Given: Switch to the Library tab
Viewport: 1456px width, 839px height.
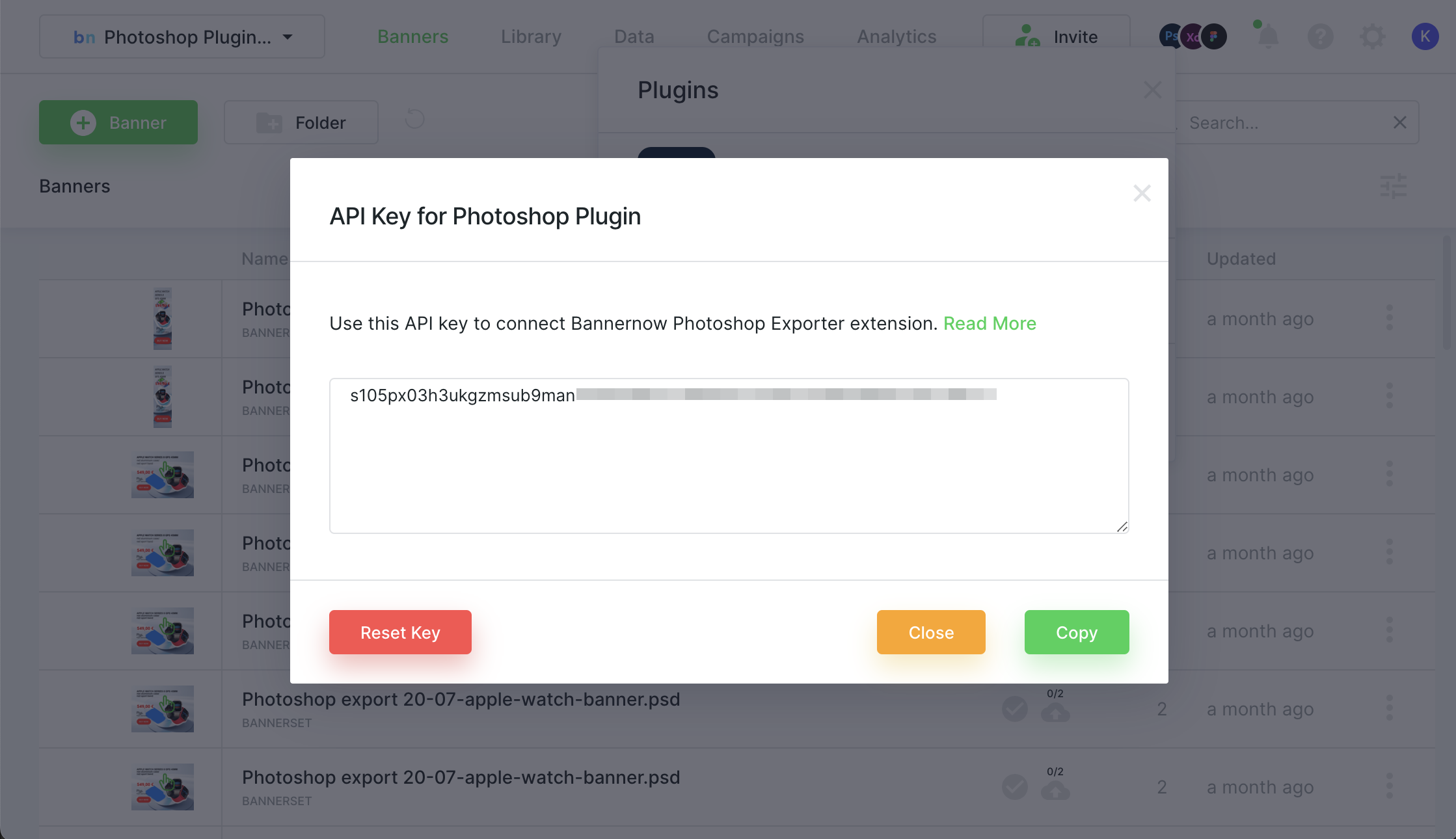Looking at the screenshot, I should [x=531, y=36].
